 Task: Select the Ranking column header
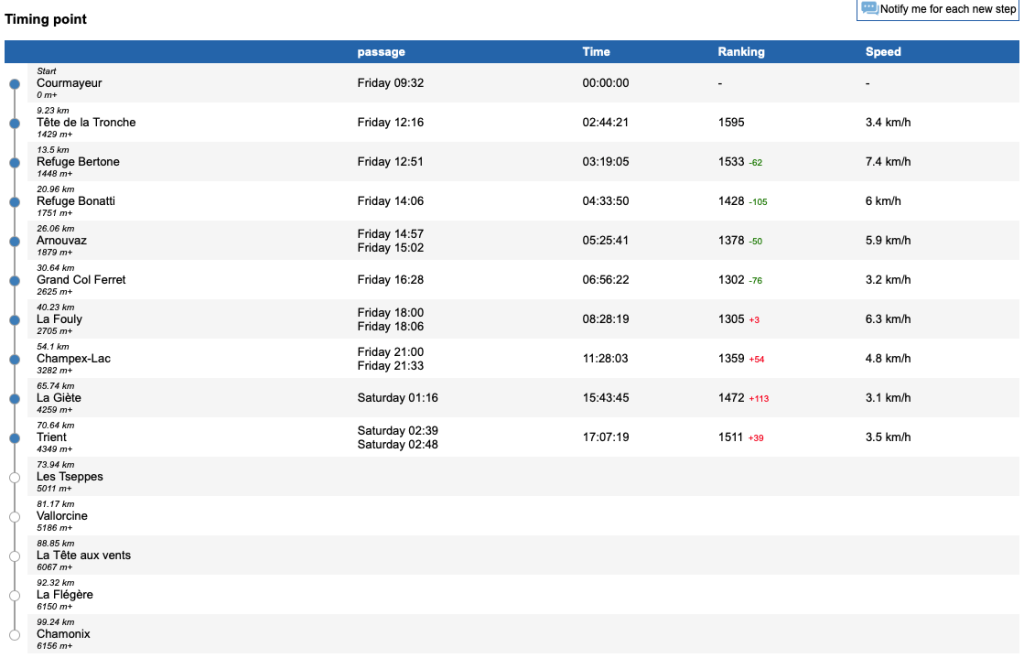[741, 52]
